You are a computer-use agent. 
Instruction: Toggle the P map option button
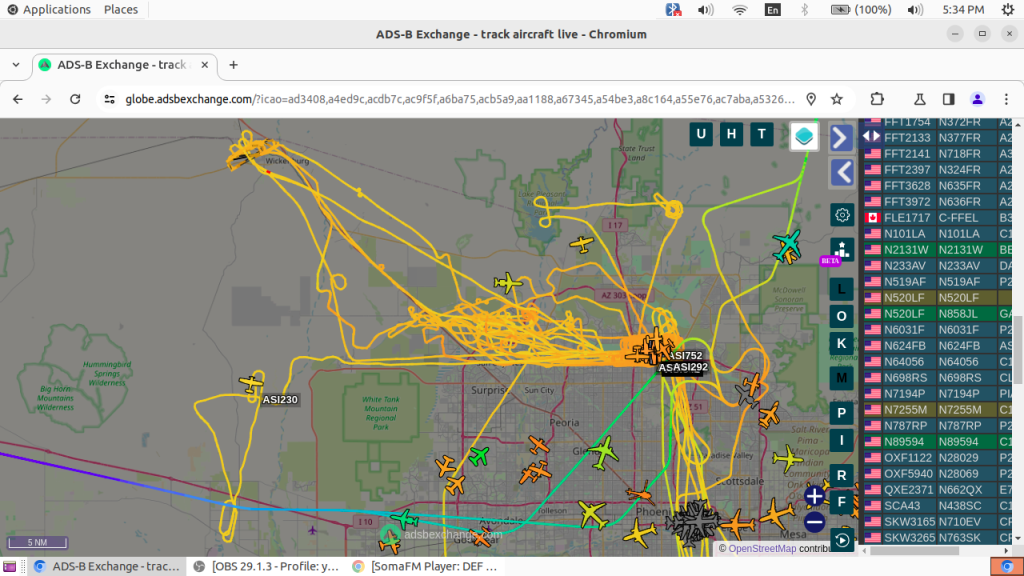click(x=841, y=413)
